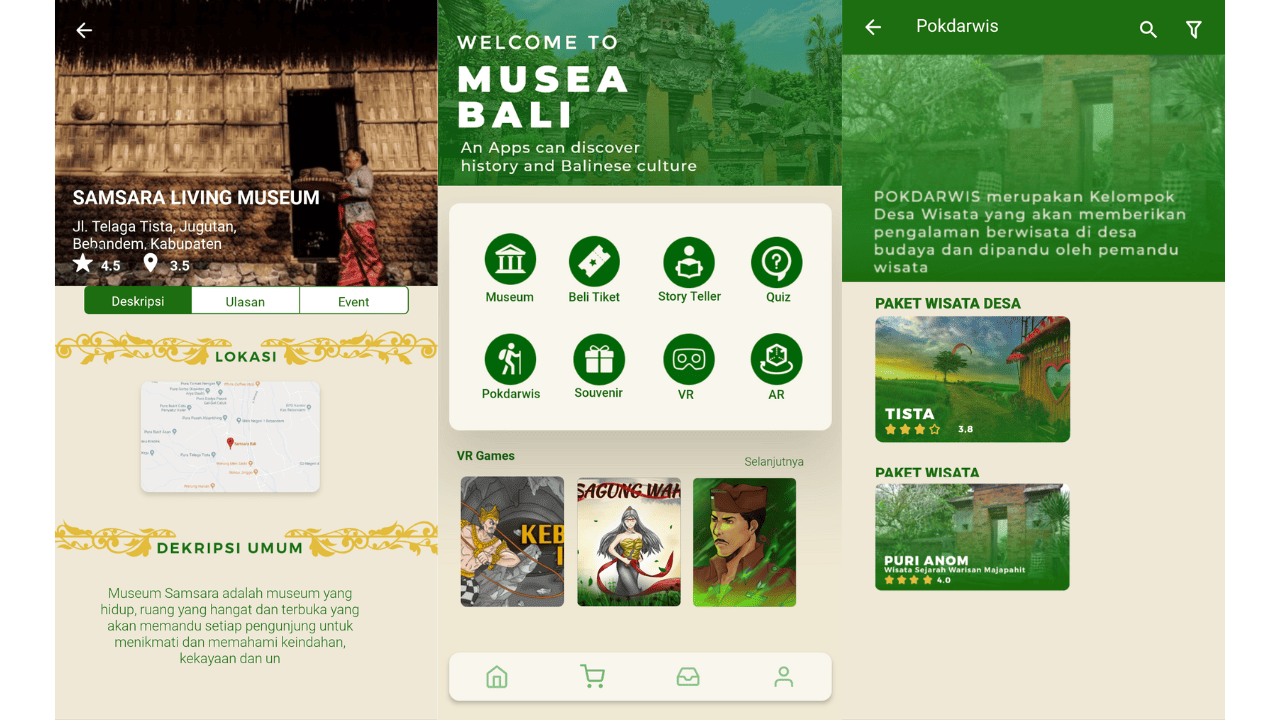Click search icon in Pokdarwis header

tap(1148, 30)
